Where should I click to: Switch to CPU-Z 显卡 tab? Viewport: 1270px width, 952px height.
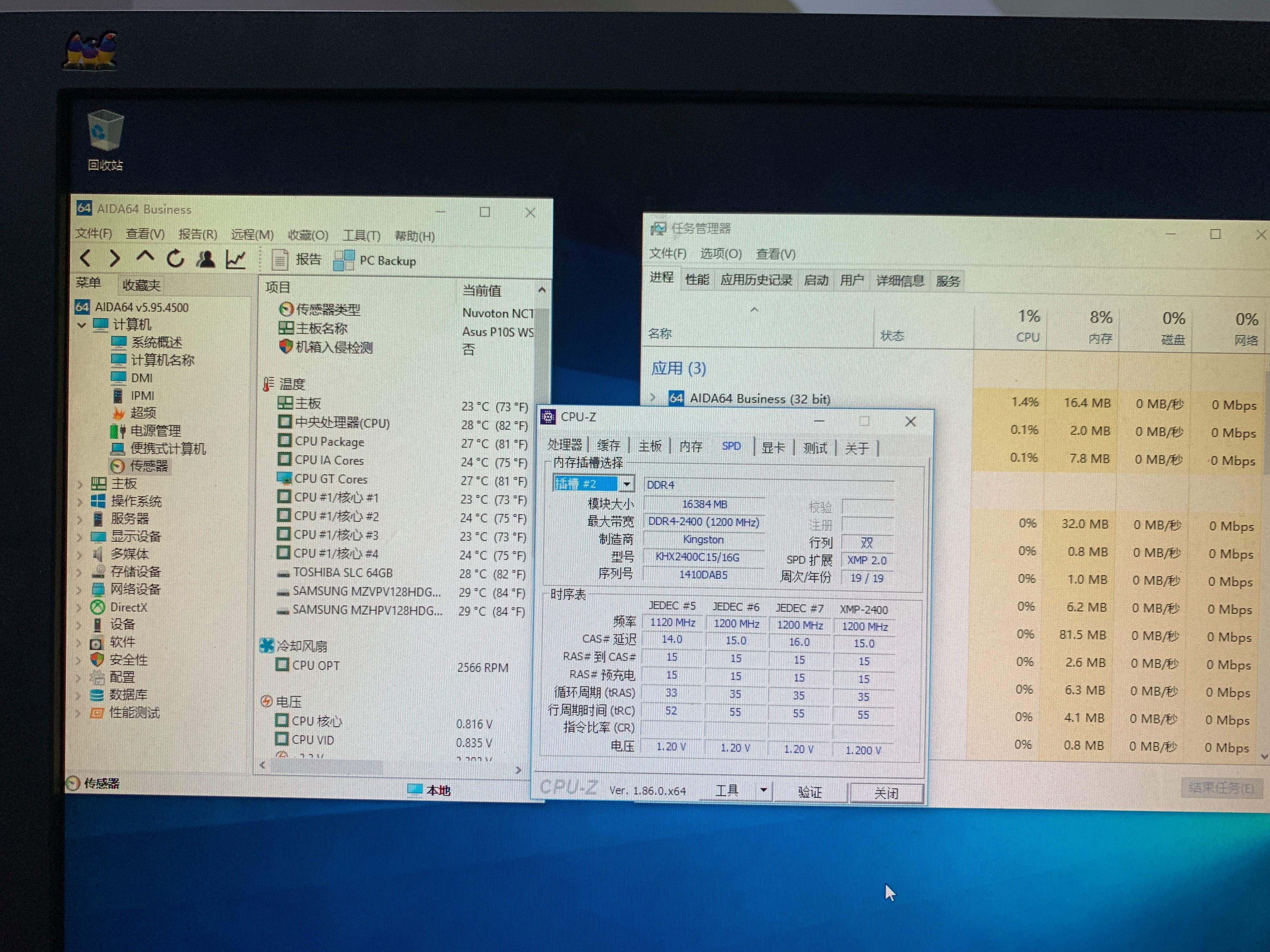(x=773, y=448)
